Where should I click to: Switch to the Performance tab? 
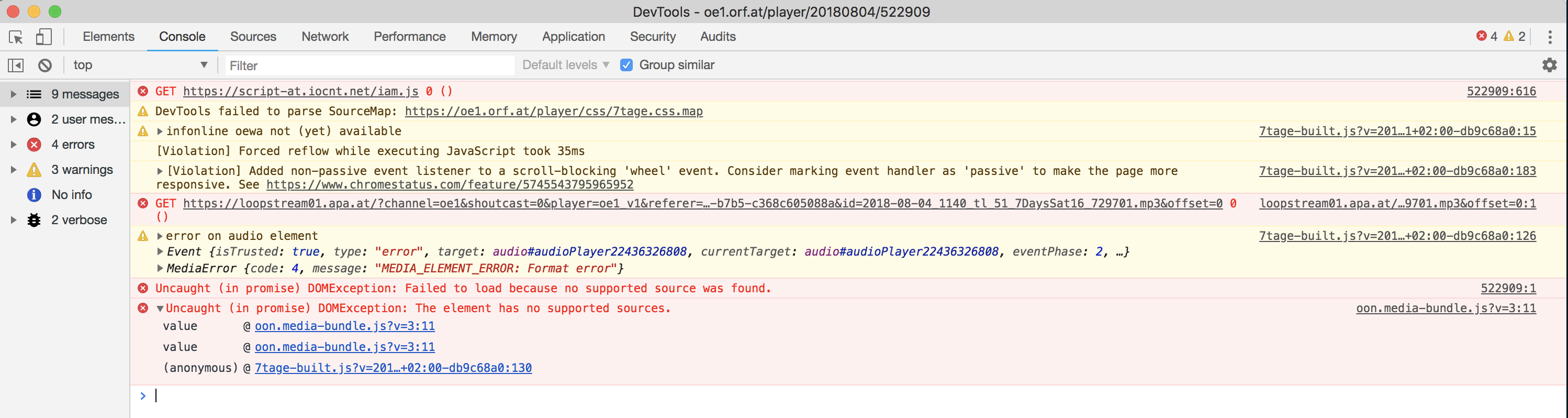[410, 37]
